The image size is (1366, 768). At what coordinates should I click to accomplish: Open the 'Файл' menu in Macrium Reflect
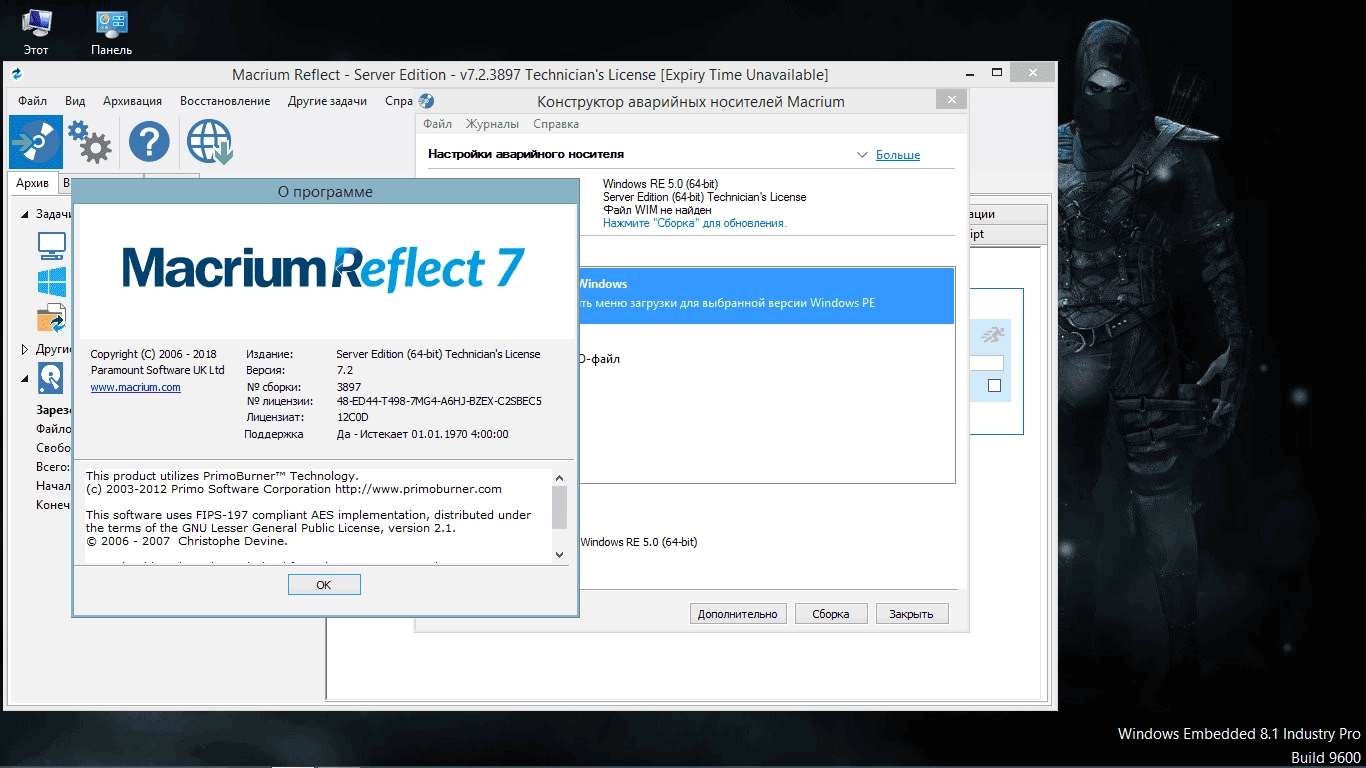(x=32, y=101)
